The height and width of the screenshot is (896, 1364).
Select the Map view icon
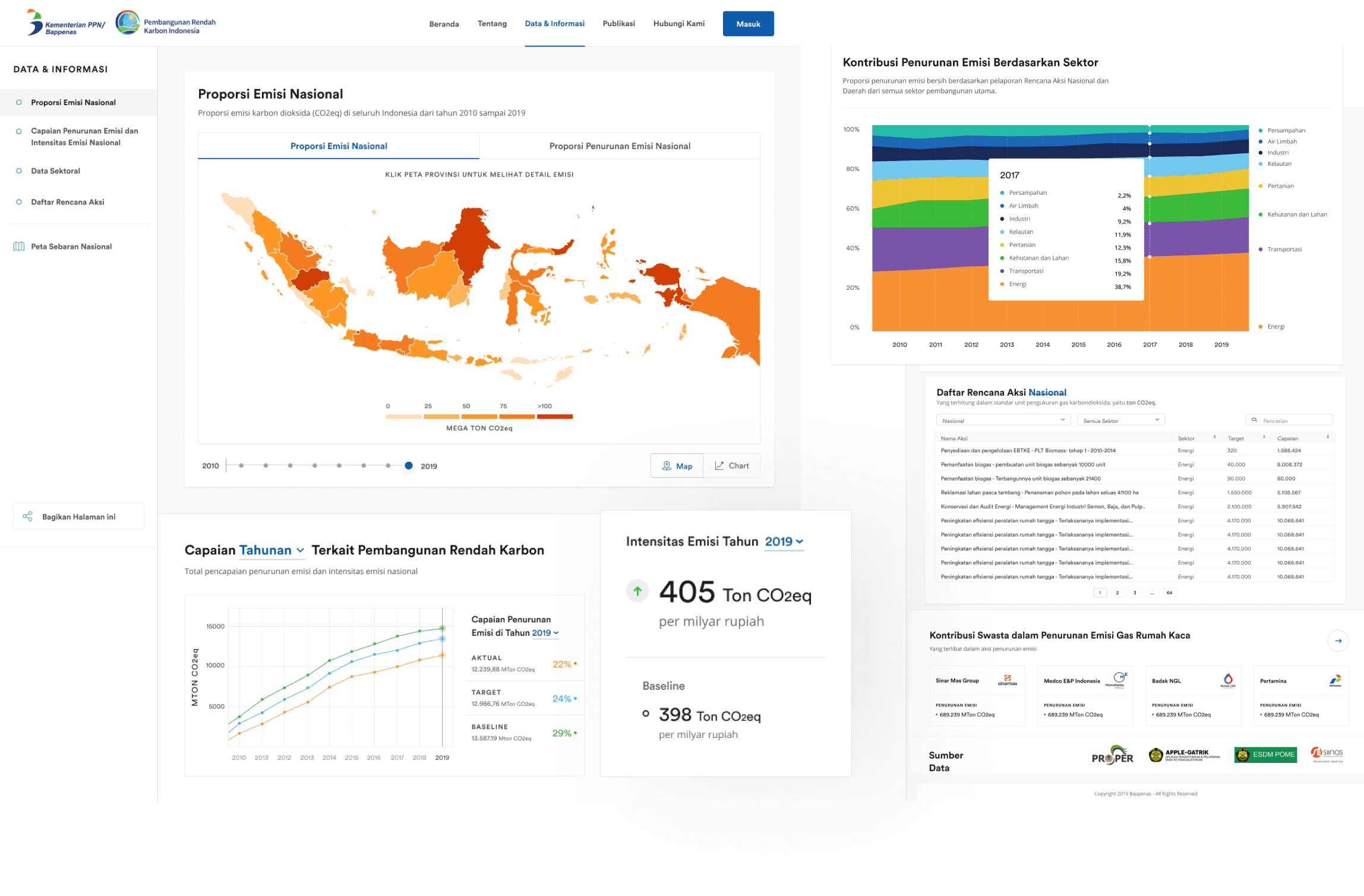(x=668, y=466)
